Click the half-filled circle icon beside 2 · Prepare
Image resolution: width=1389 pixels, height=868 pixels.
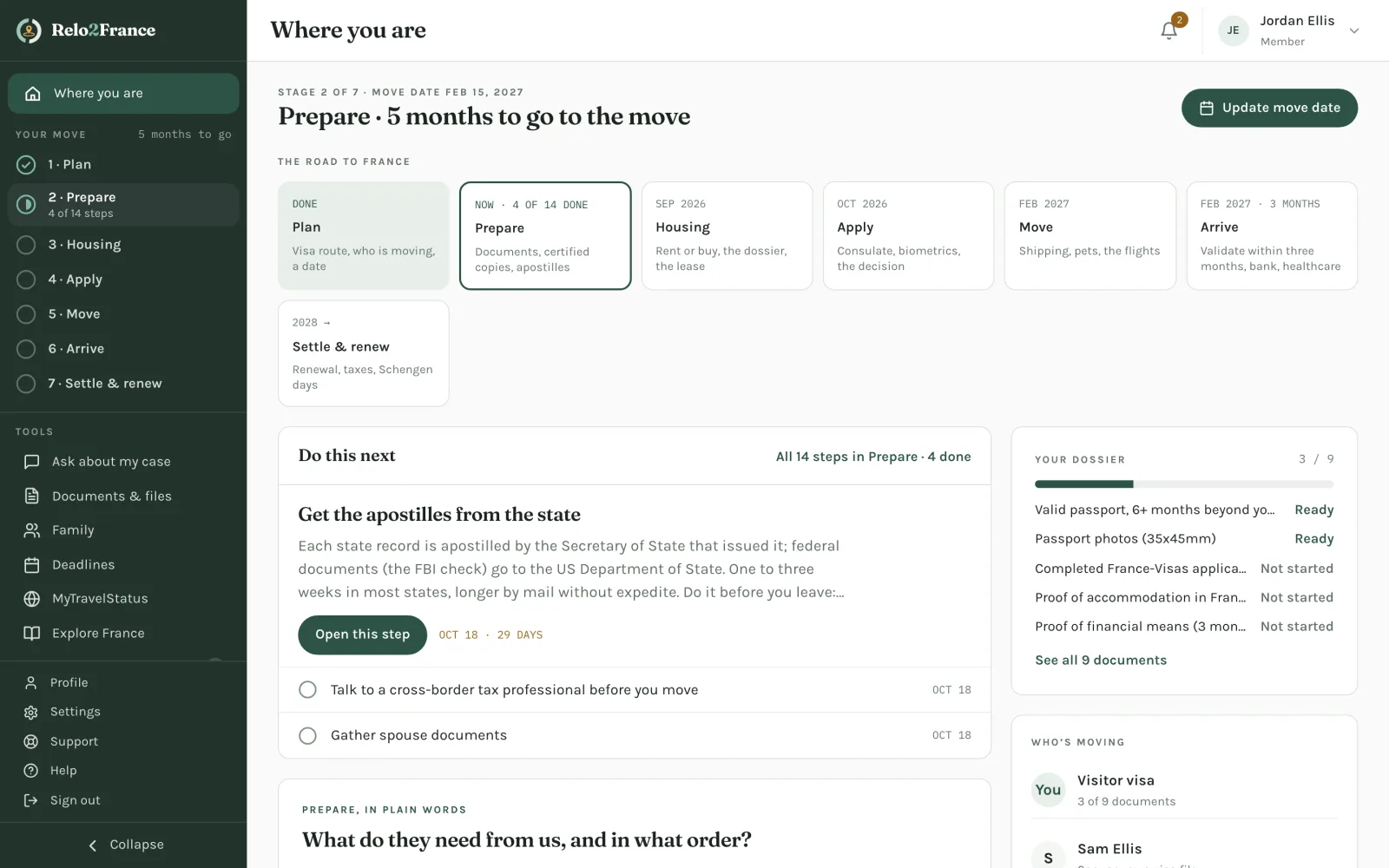27,205
